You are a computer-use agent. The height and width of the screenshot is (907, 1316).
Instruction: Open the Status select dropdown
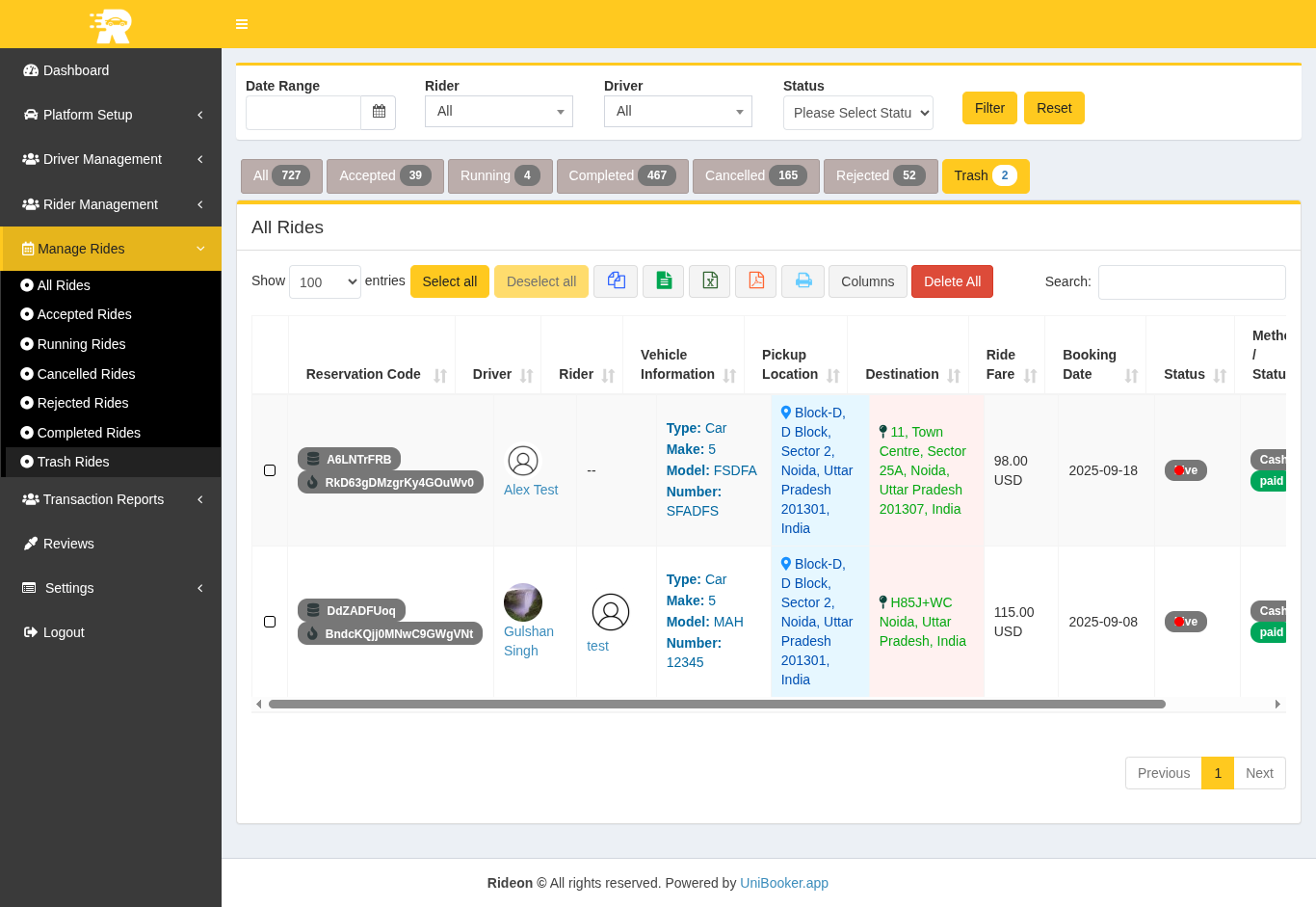click(x=857, y=113)
